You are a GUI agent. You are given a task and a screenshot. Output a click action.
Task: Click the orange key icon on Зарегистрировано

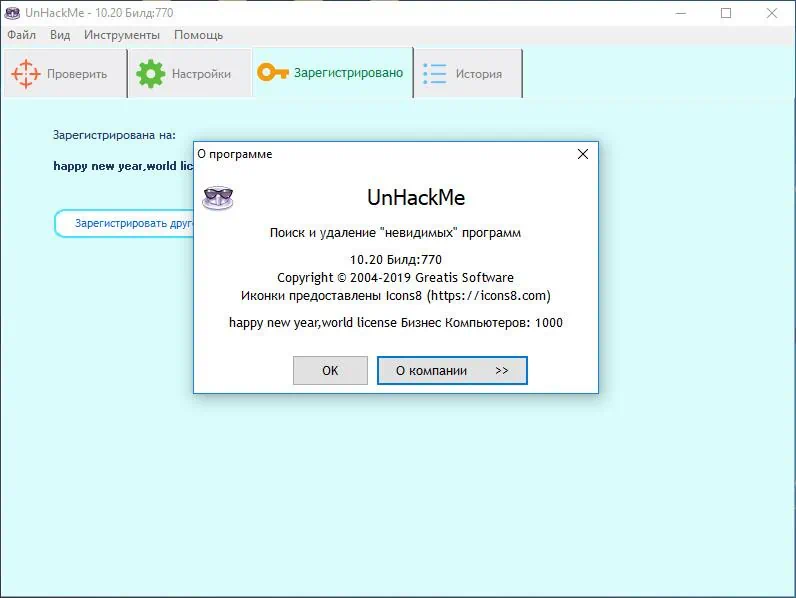pos(273,73)
